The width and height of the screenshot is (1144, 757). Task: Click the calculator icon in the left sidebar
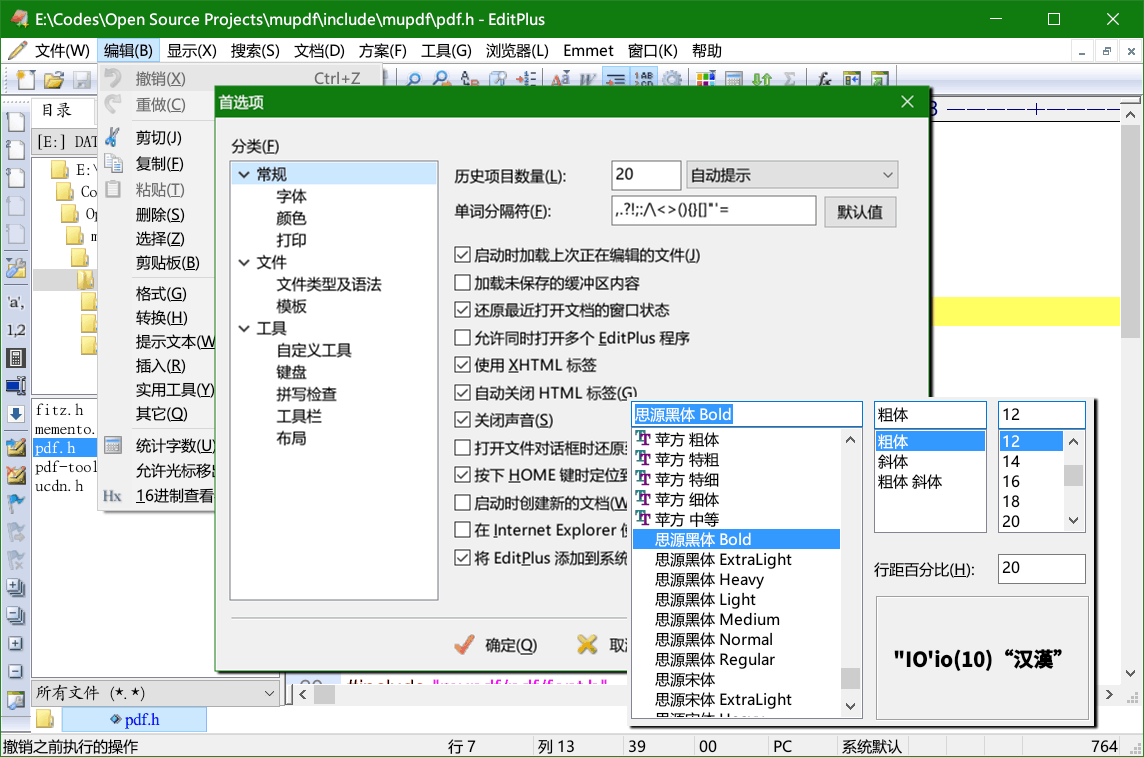tap(15, 358)
